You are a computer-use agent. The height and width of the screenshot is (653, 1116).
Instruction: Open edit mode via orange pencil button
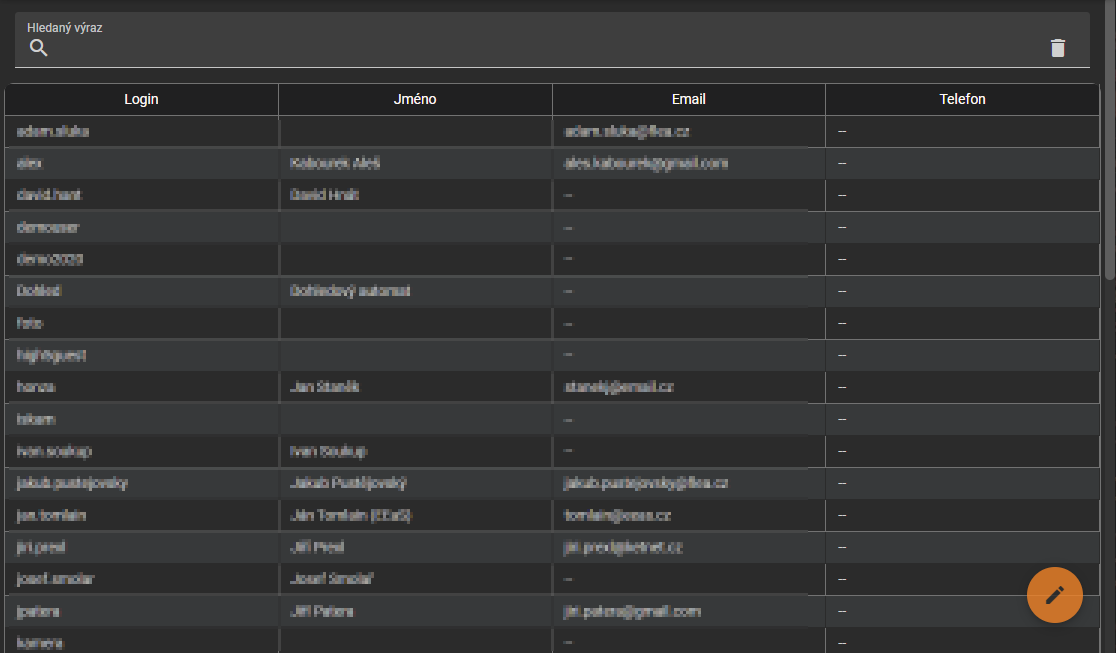click(1054, 595)
